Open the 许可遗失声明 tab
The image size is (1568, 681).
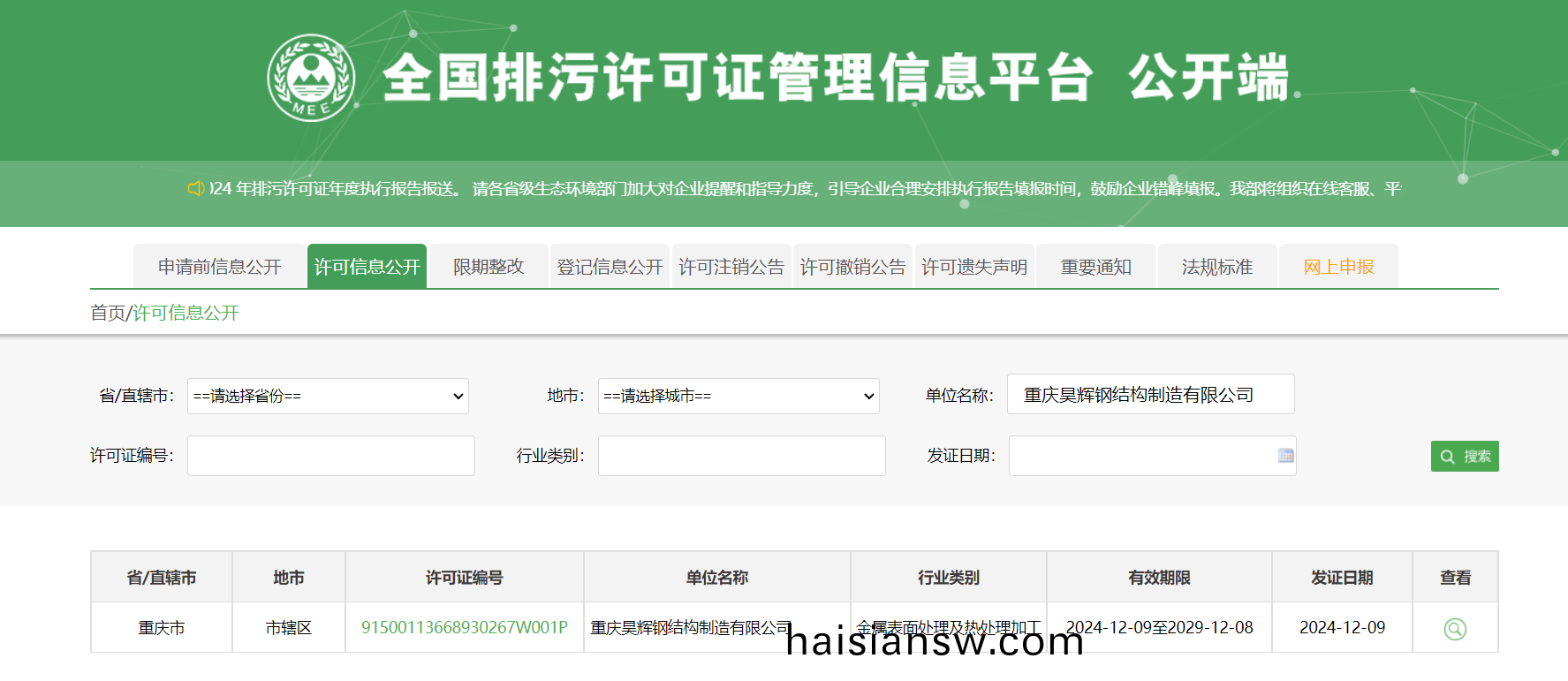point(973,267)
